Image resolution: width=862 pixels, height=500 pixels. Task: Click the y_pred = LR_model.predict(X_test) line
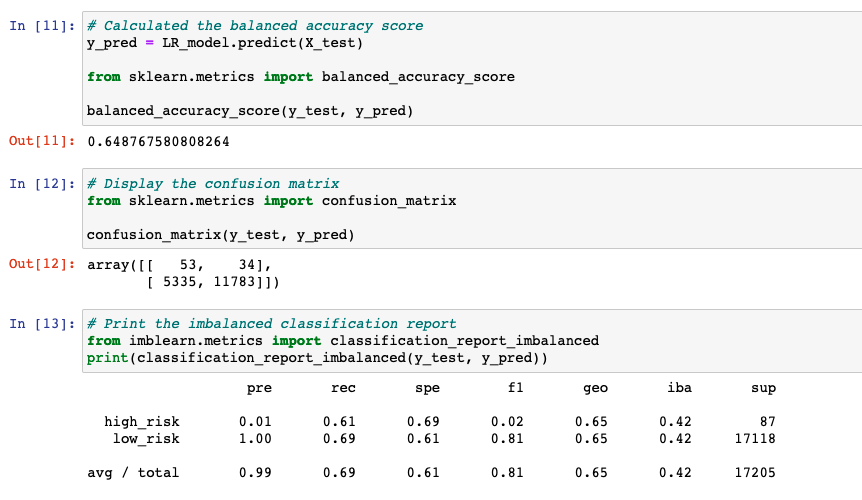[225, 43]
